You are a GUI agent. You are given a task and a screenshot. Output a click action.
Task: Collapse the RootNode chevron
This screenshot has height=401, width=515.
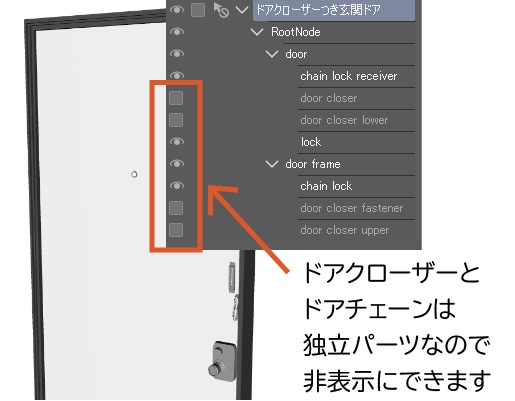[x=257, y=32]
